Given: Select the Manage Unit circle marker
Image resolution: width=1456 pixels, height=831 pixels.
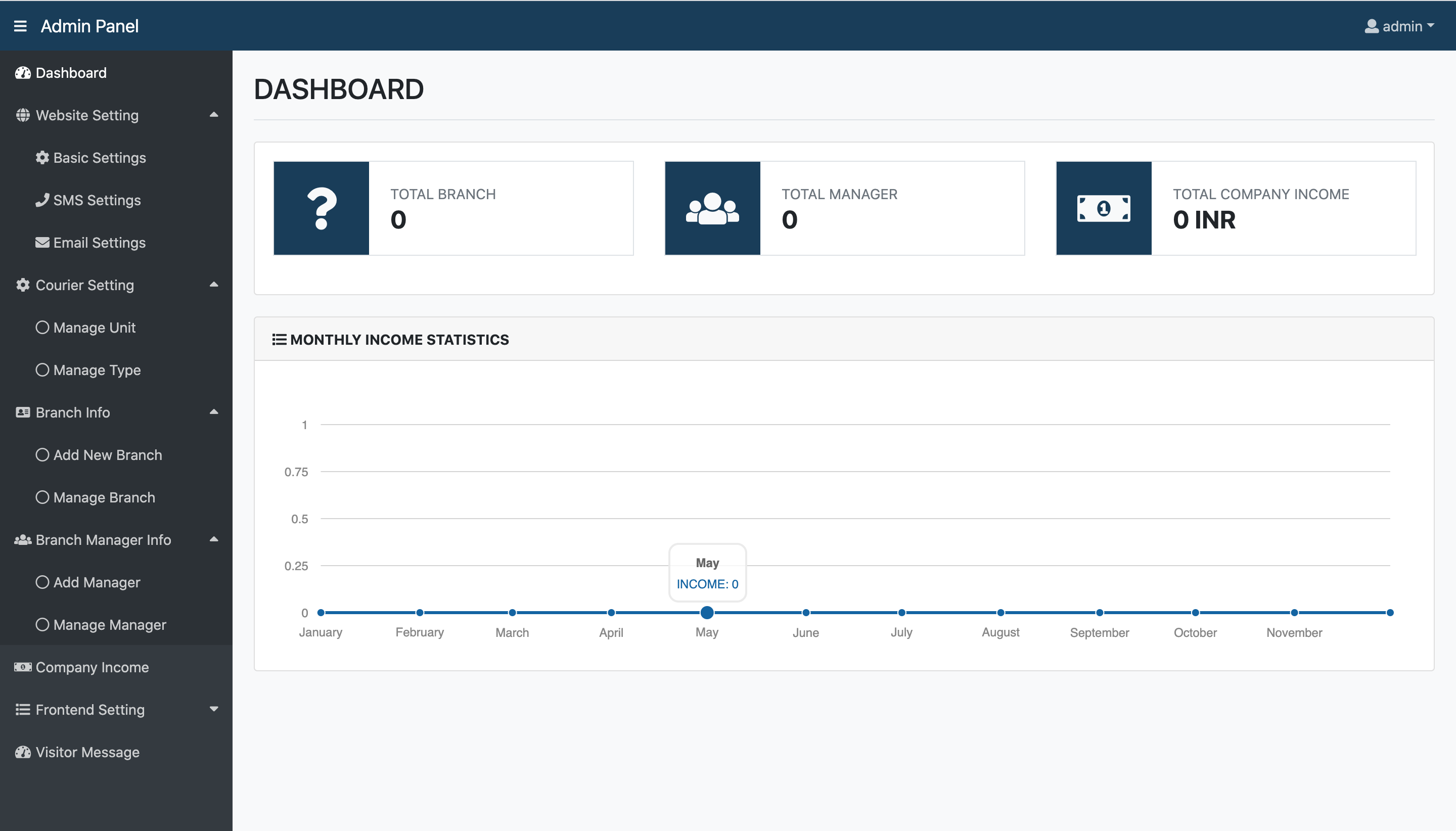Looking at the screenshot, I should click(42, 328).
